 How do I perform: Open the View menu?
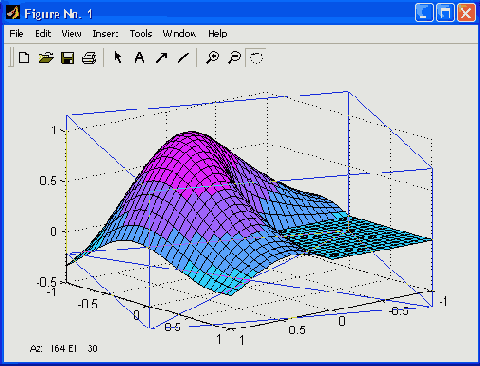[71, 34]
